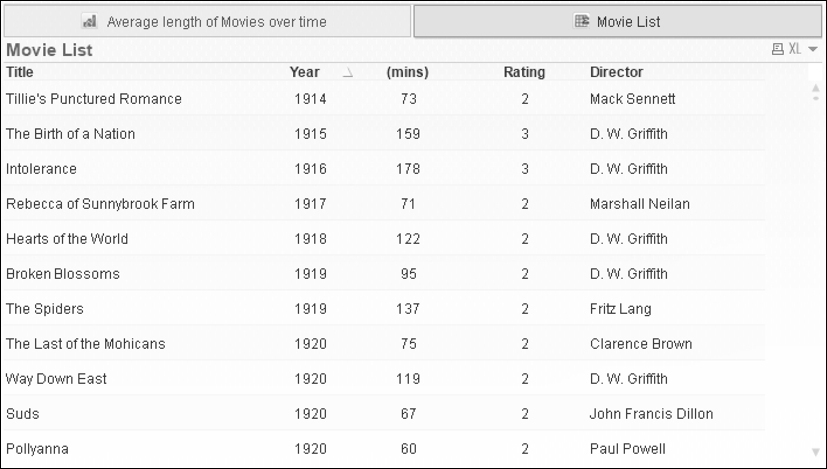Sort by Rating column header

pos(524,72)
